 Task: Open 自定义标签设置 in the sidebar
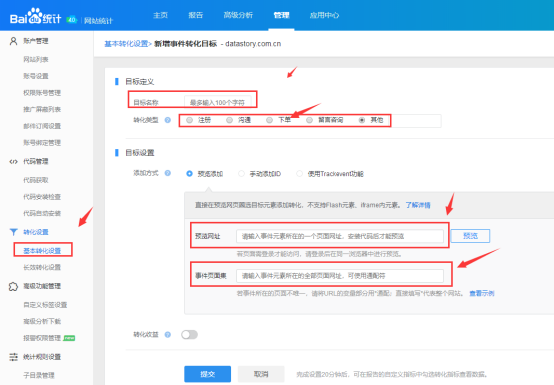[45, 305]
